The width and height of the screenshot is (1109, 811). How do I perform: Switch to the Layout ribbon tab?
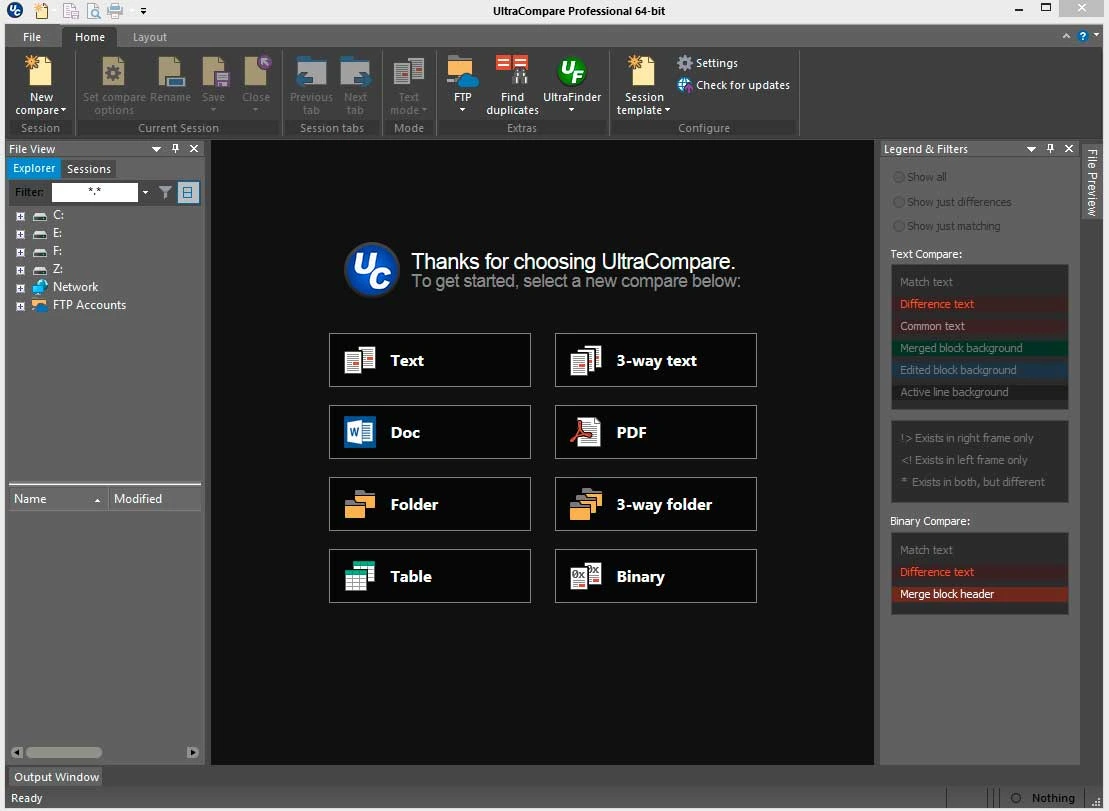click(149, 37)
